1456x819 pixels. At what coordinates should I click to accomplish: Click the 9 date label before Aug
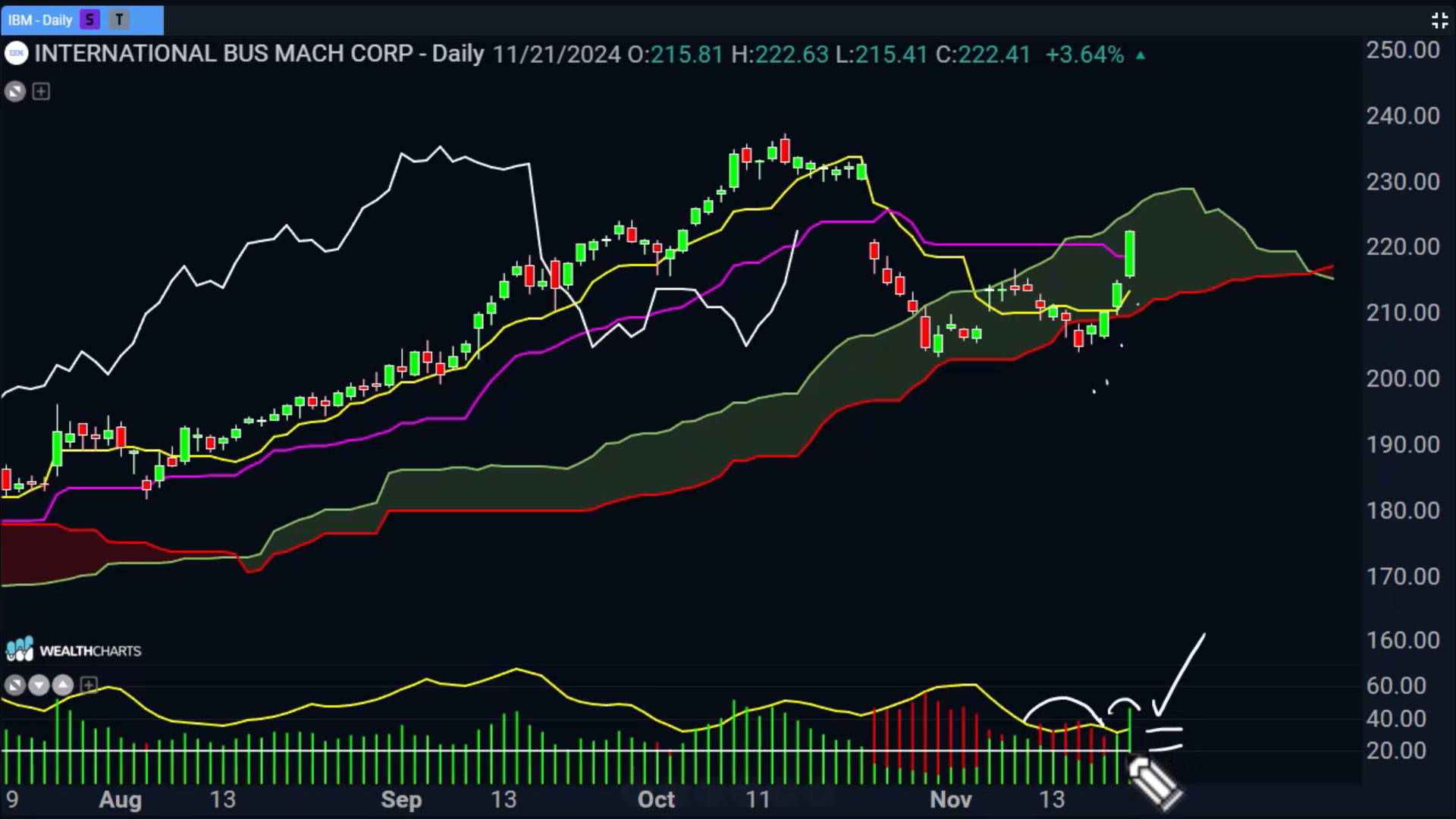coord(12,800)
